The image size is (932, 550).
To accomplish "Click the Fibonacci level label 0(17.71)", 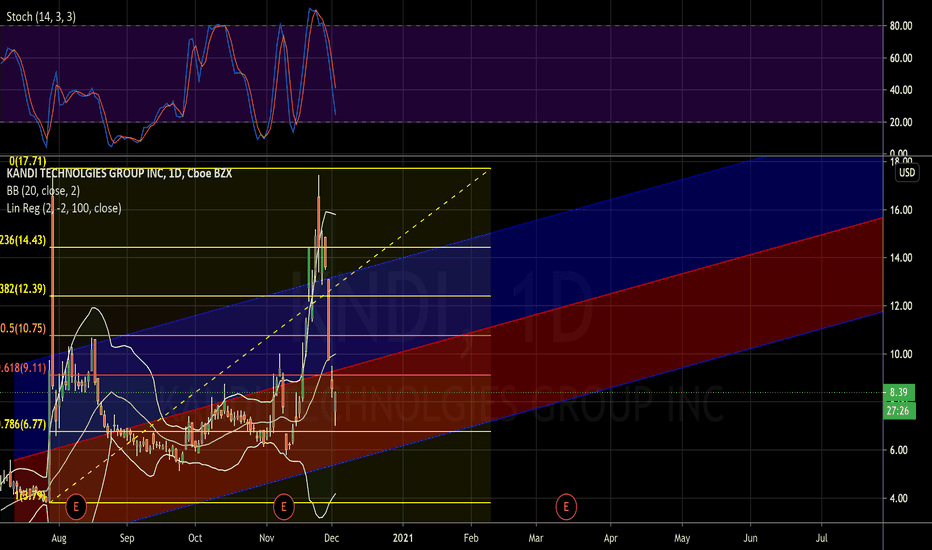I will click(27, 161).
